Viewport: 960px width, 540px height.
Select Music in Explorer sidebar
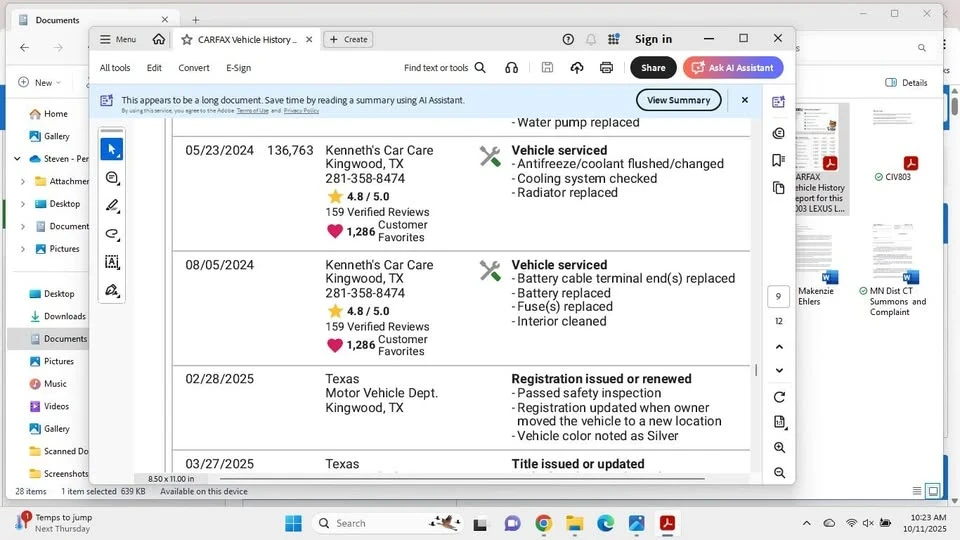(x=48, y=384)
